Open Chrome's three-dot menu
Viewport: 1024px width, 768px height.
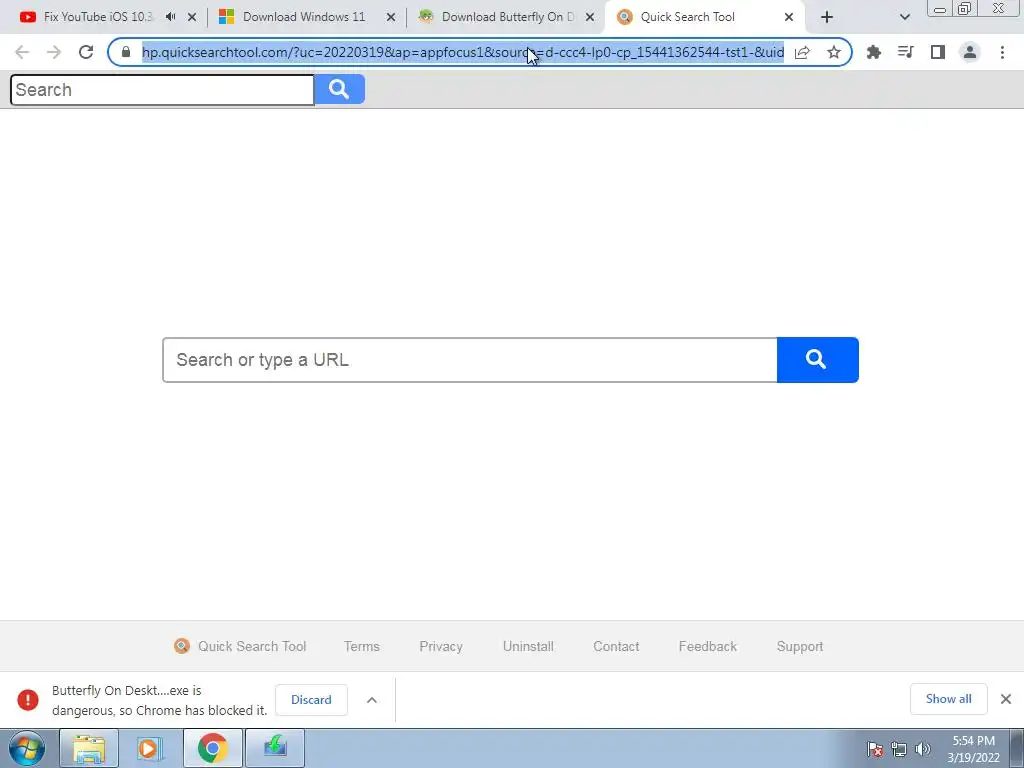pos(1002,52)
